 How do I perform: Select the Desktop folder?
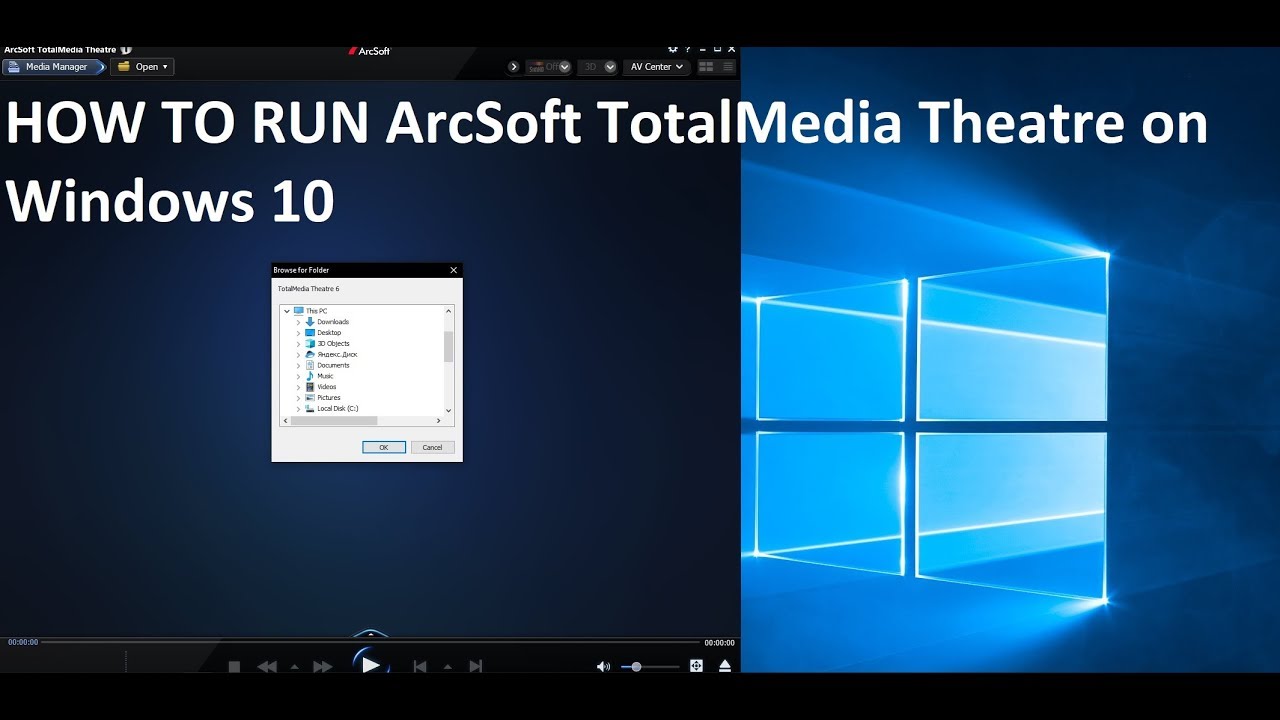(x=329, y=333)
